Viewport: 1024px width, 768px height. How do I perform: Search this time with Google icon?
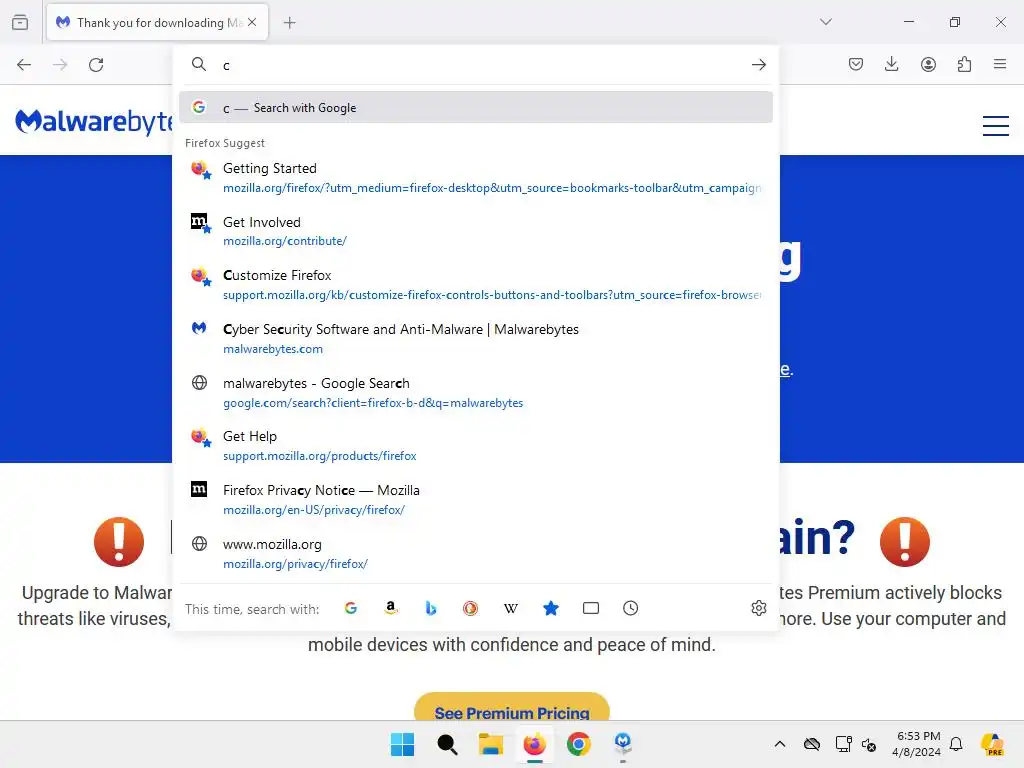click(351, 608)
